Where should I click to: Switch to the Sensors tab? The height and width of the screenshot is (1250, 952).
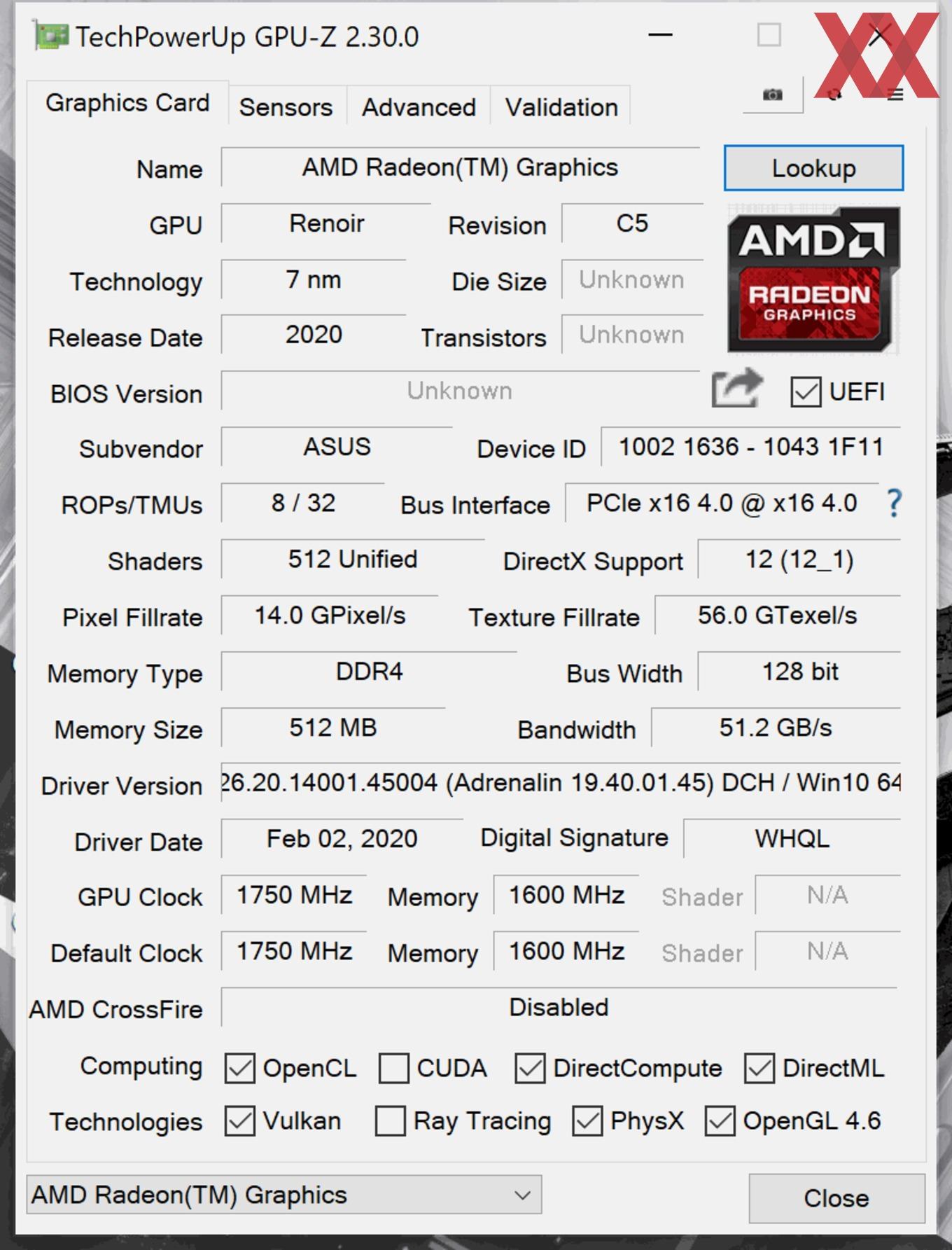tap(286, 107)
